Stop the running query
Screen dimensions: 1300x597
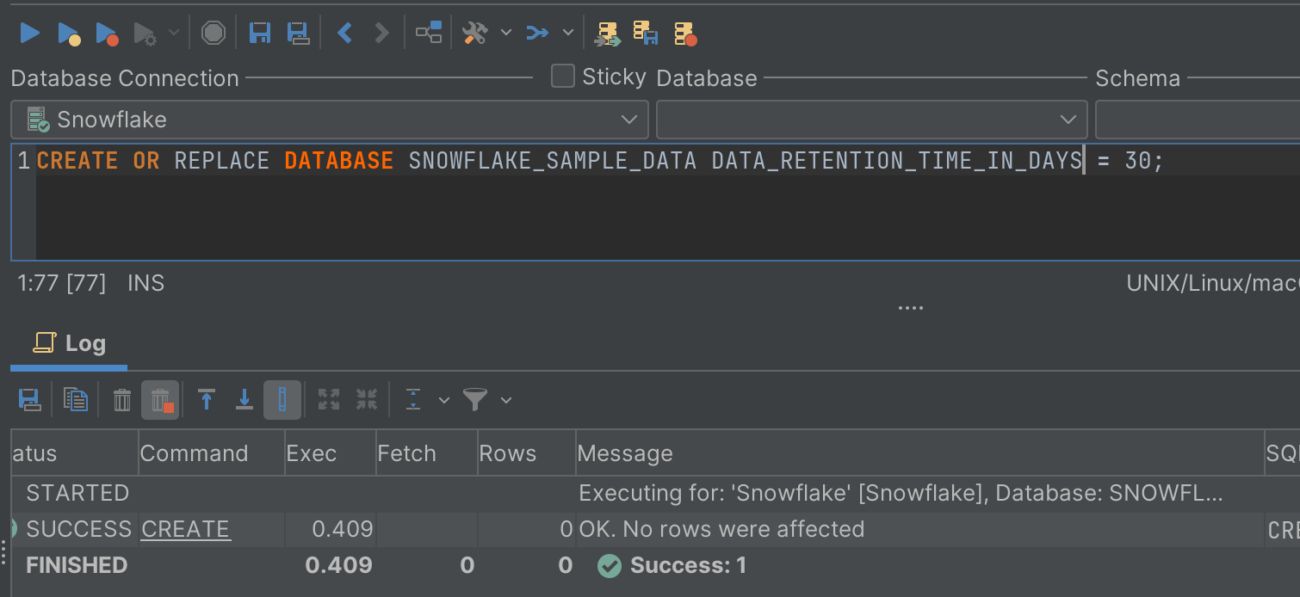pos(213,32)
